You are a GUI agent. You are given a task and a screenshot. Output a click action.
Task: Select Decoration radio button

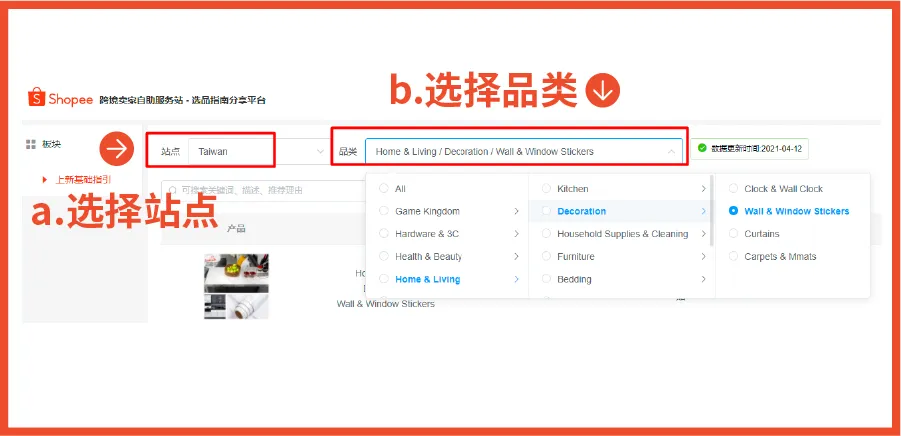point(546,211)
